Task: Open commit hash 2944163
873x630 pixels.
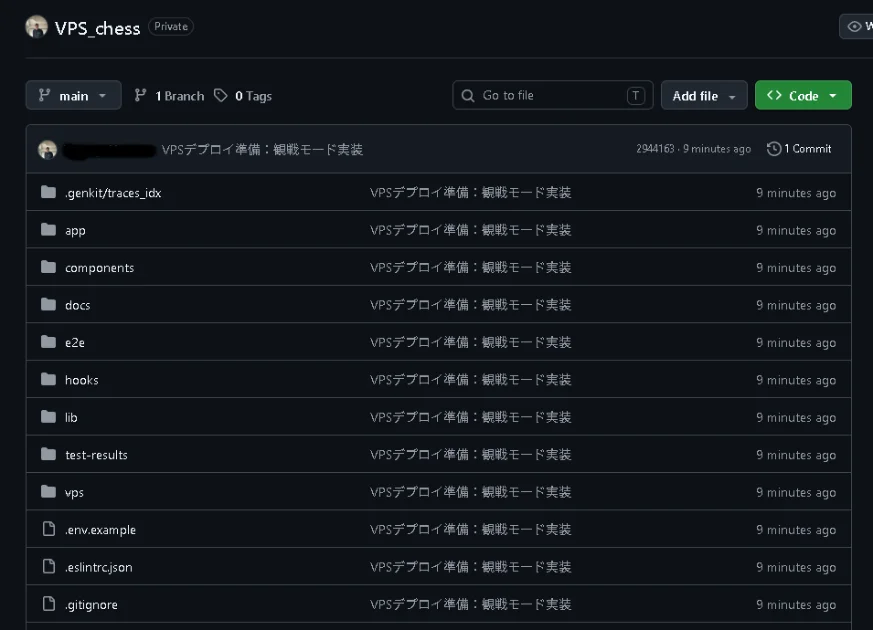Action: (655, 149)
